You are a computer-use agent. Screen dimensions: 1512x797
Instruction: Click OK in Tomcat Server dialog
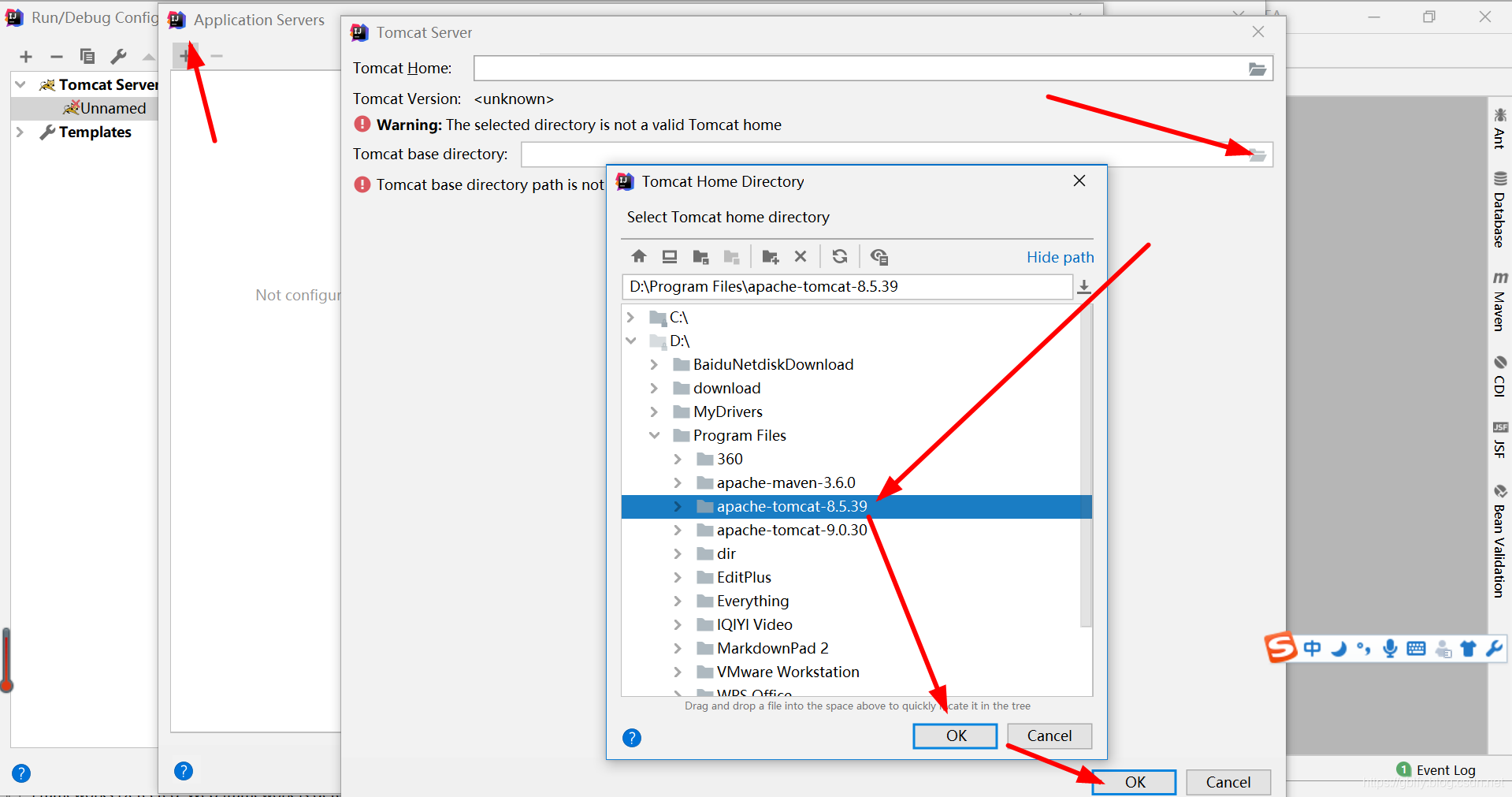(1135, 782)
